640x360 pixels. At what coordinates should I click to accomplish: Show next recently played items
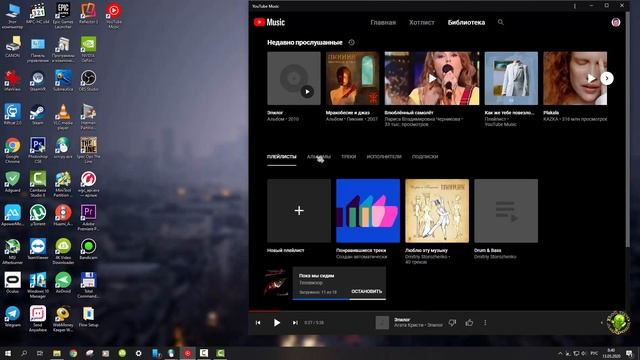click(607, 78)
